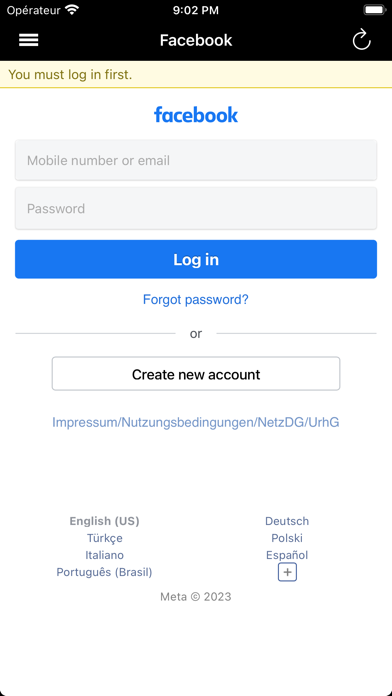Switch language to Italiano
Viewport: 392px width, 696px height.
coord(104,555)
